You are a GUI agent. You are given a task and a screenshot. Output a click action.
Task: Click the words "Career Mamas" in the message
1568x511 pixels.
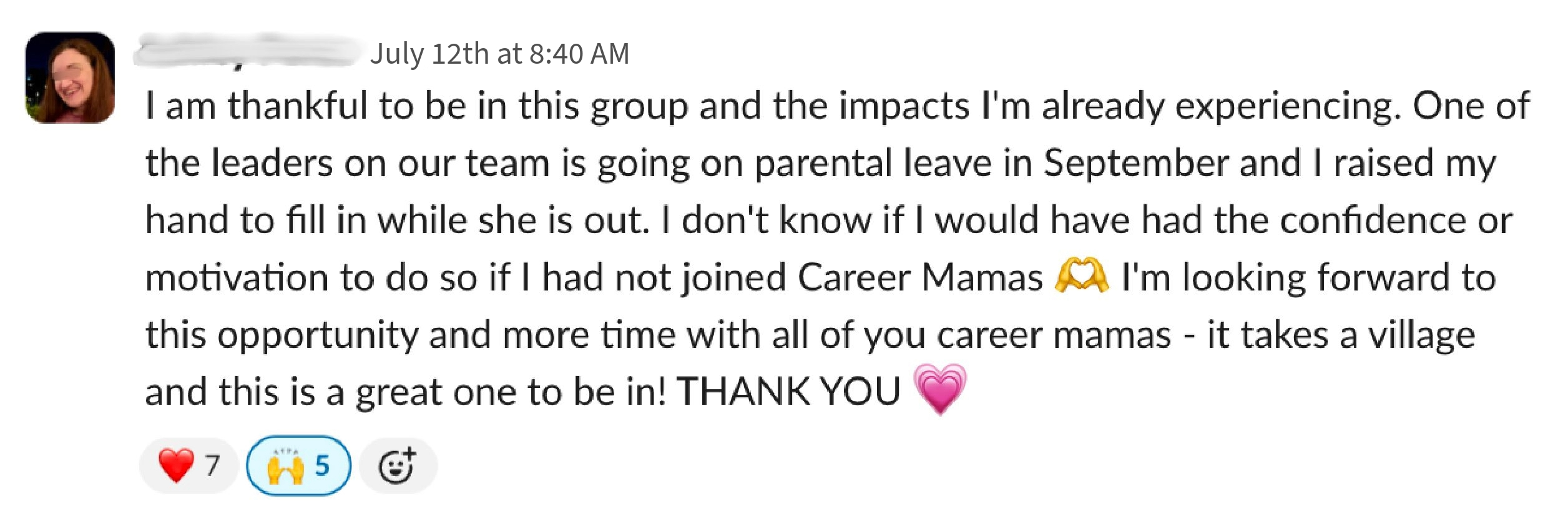[919, 277]
